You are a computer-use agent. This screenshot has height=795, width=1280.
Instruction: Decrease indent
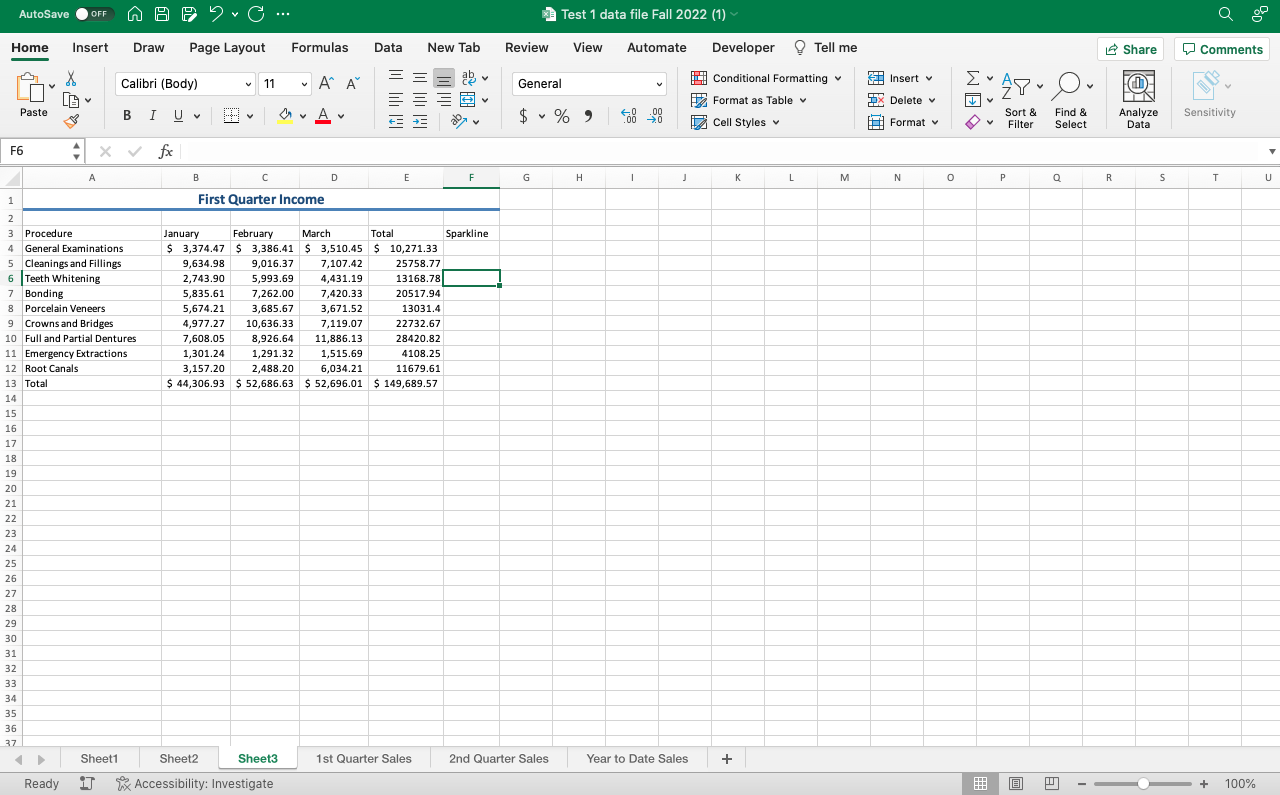click(x=396, y=121)
